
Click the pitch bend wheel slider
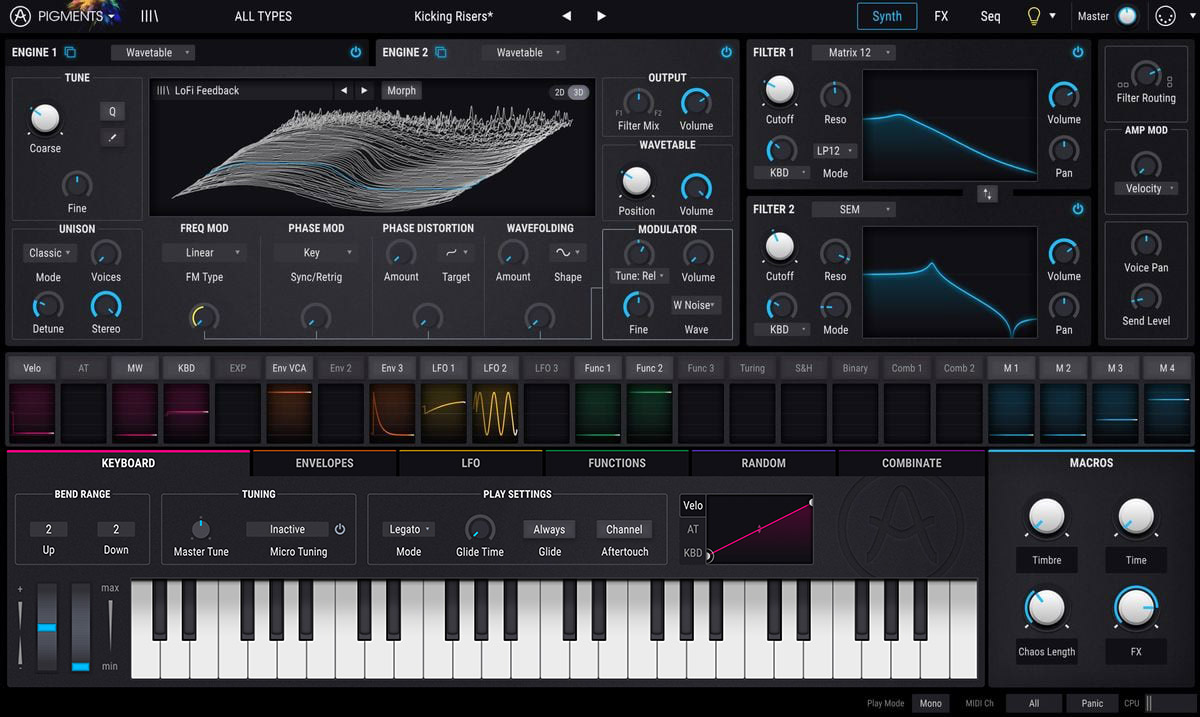[47, 628]
